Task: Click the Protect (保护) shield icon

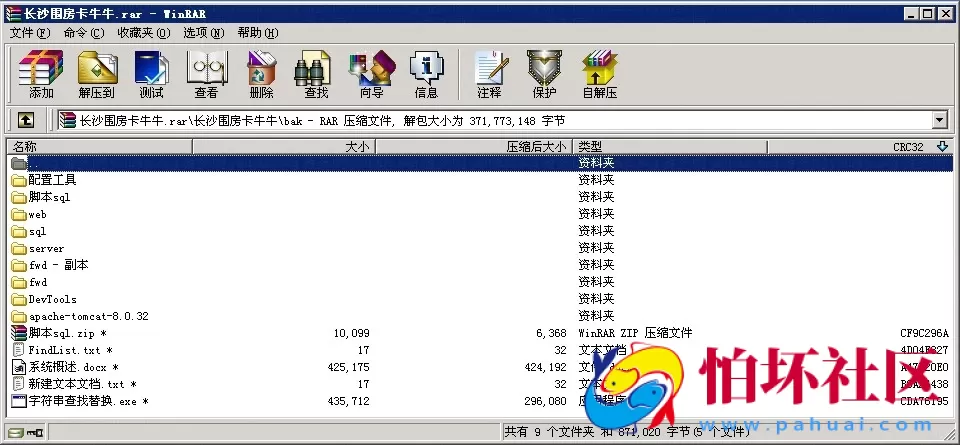Action: tap(544, 75)
